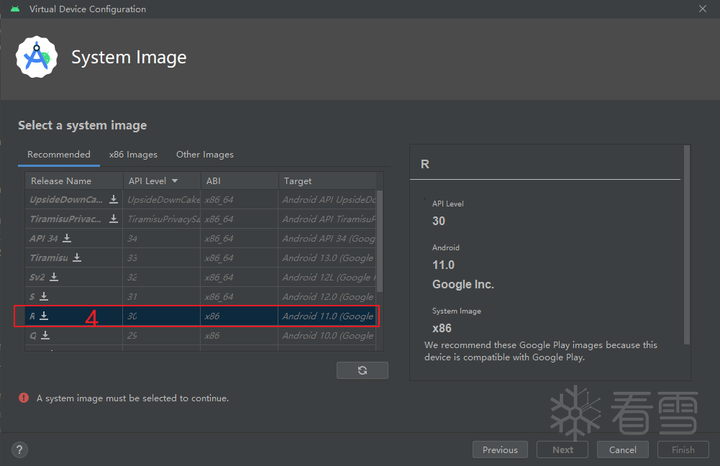
Task: Sort by API Level dropdown arrow
Action: click(175, 181)
